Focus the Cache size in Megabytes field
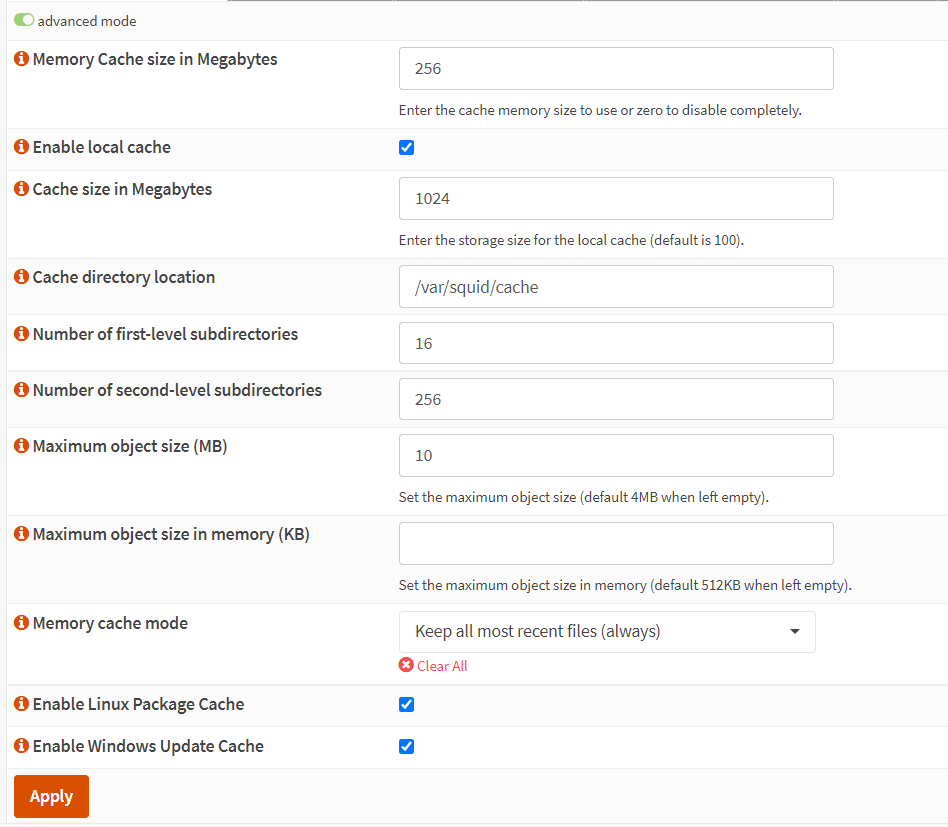Viewport: 948px width, 827px height. coord(615,199)
